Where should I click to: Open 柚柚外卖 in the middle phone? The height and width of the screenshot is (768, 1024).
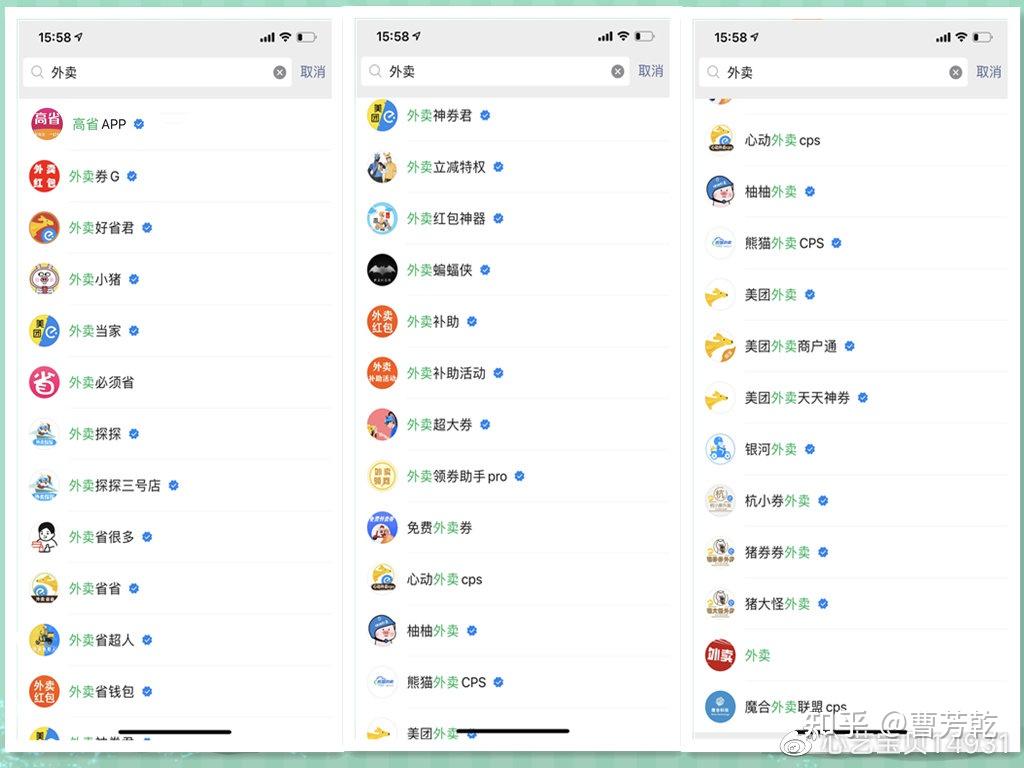[x=433, y=632]
